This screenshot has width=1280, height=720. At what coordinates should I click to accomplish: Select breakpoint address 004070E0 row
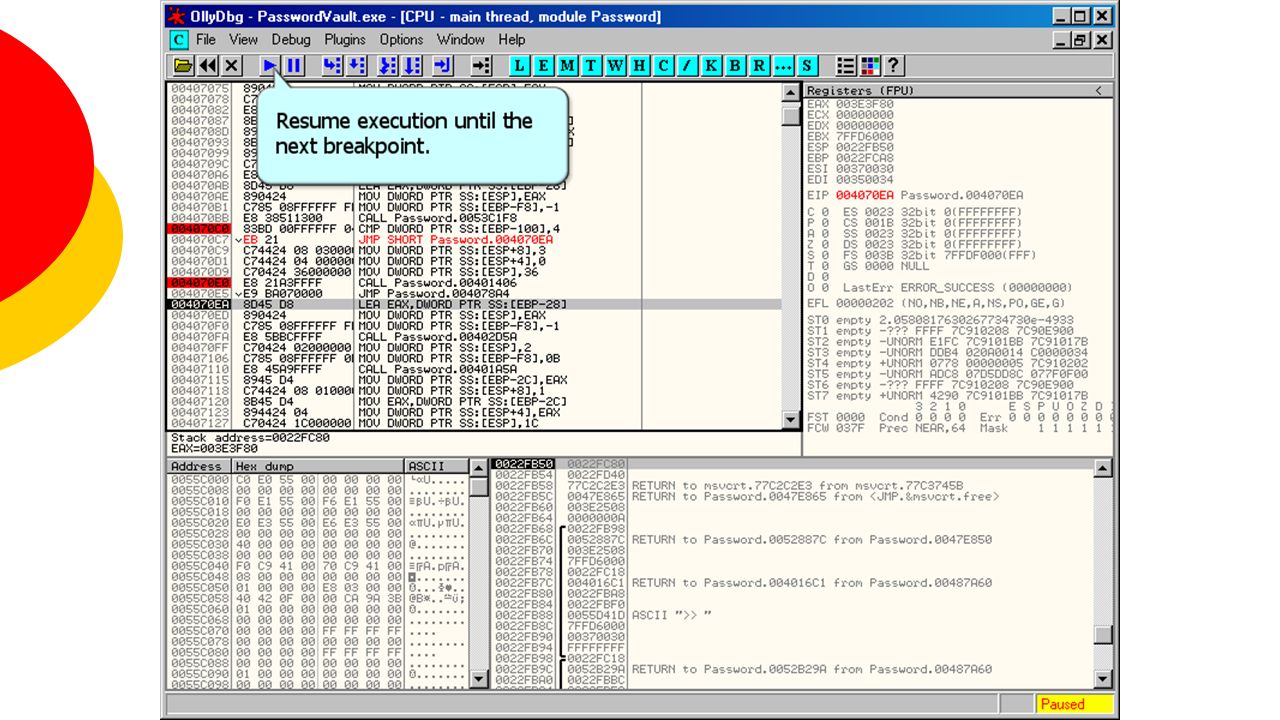[473, 283]
